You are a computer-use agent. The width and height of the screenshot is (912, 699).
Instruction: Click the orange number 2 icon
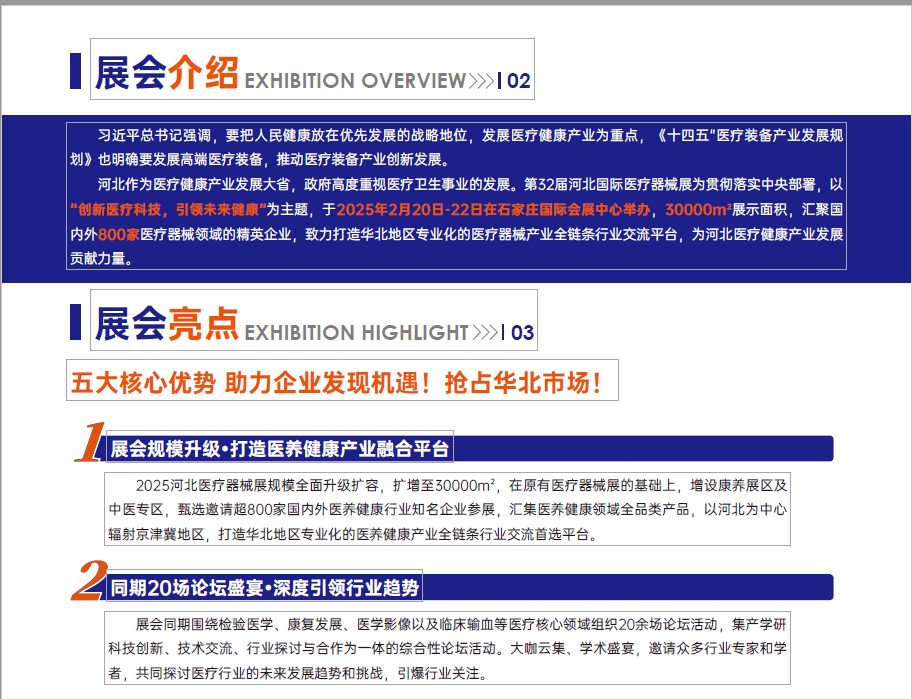(89, 582)
